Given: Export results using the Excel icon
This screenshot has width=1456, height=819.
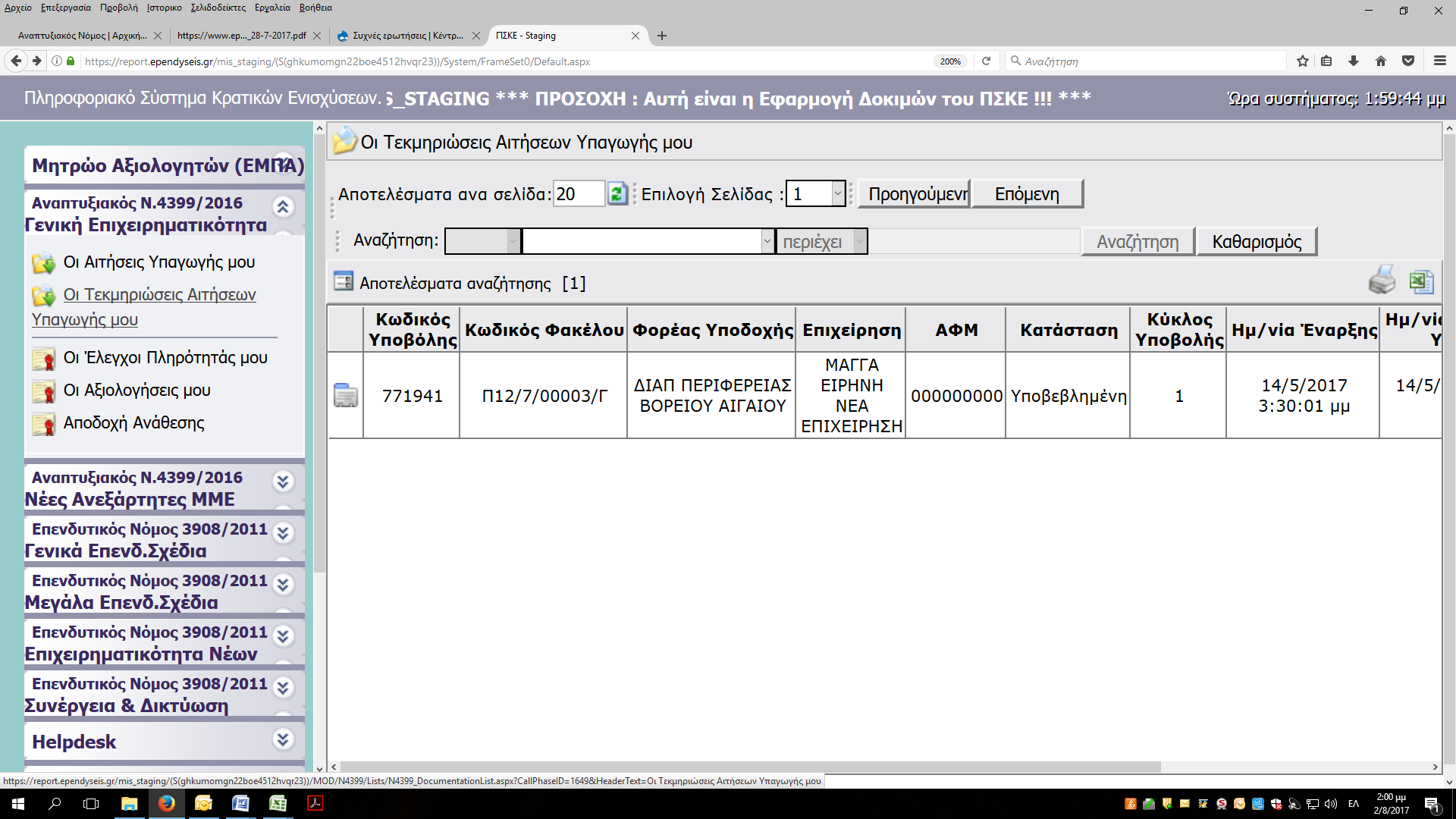Looking at the screenshot, I should (x=1420, y=281).
